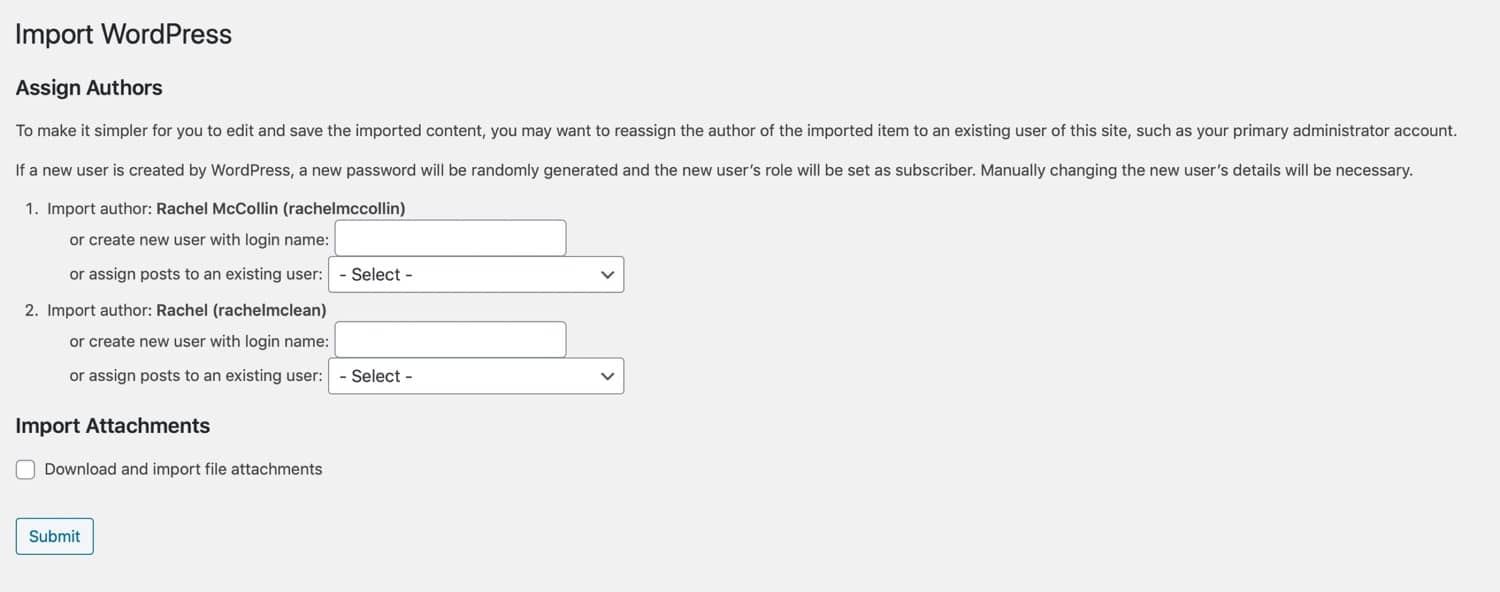Screen dimensions: 1500x592
Task: Click the login name field for rachelmclean
Action: (450, 340)
